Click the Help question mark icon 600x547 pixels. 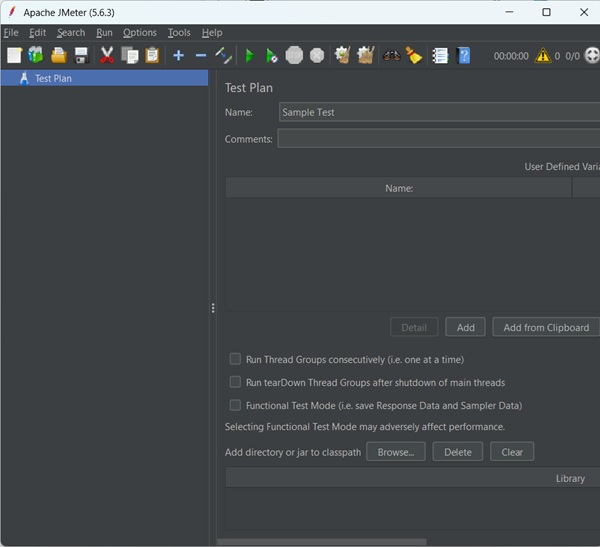(x=464, y=56)
